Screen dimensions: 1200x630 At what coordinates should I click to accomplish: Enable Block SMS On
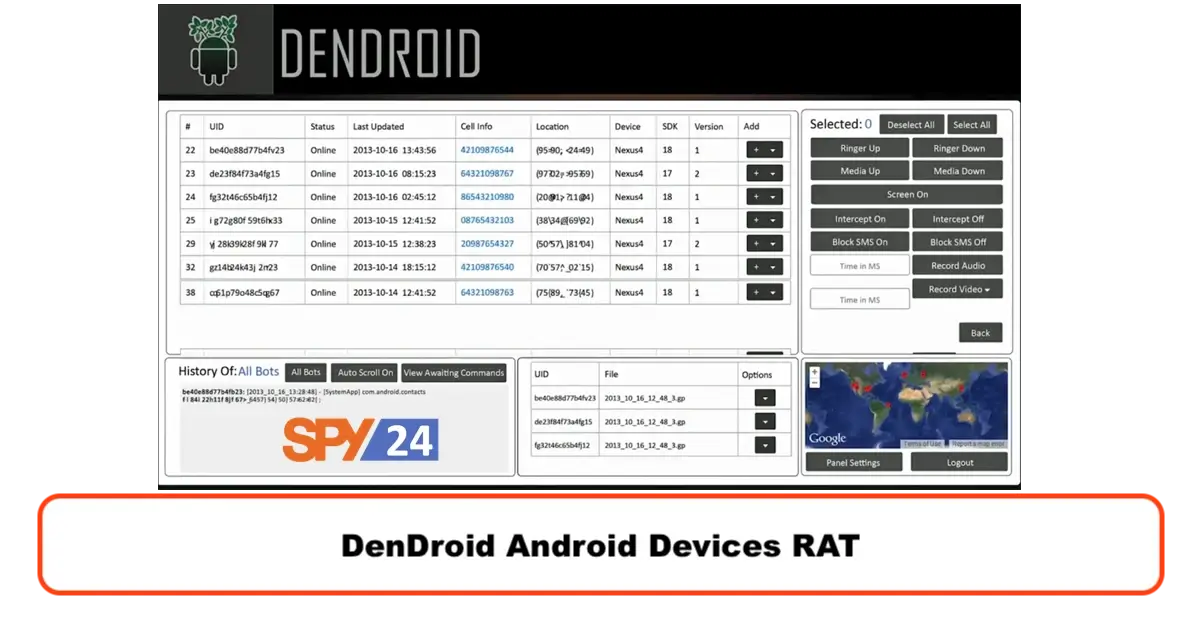click(x=860, y=242)
